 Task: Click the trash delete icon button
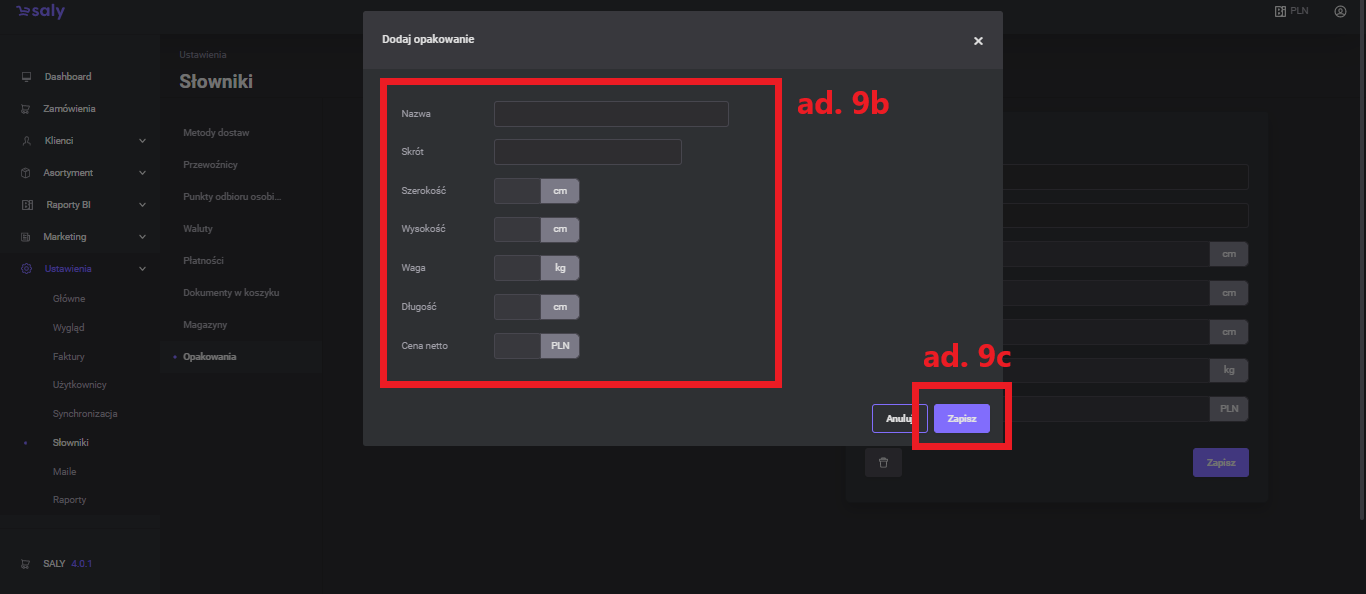[x=883, y=463]
